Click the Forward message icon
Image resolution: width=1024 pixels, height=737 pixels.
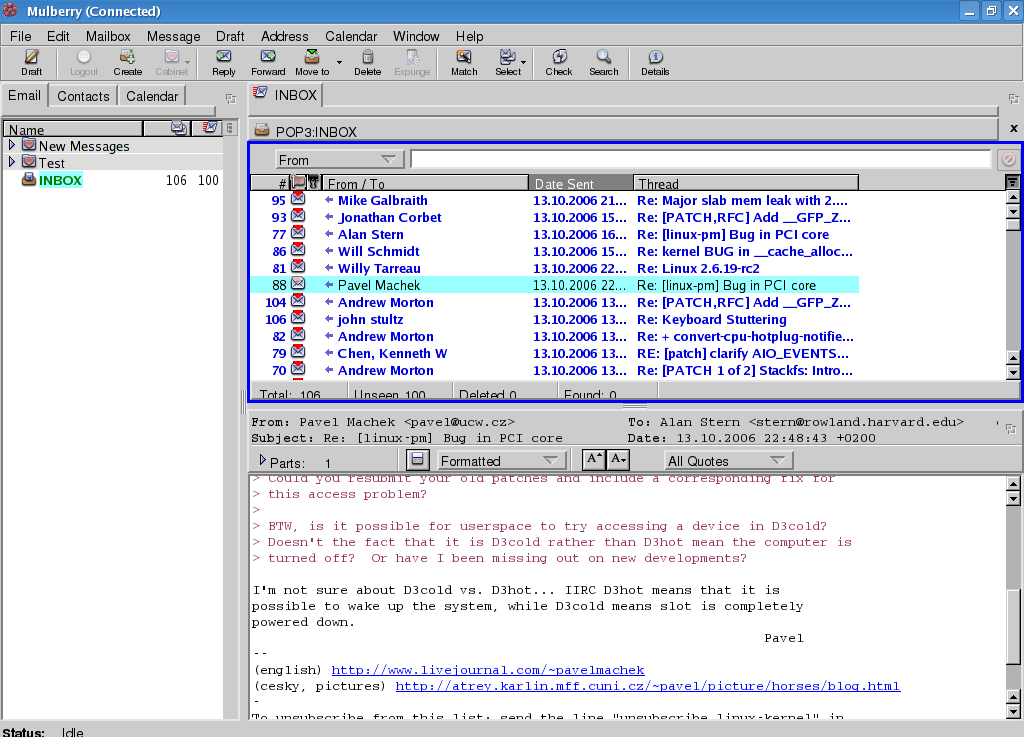click(268, 62)
